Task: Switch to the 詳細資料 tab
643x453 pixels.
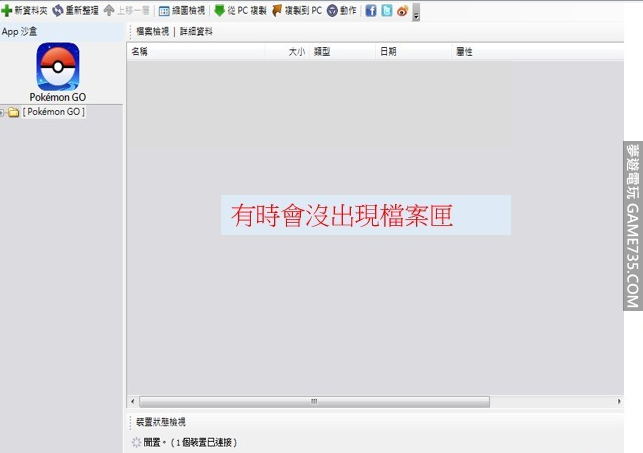Action: (x=196, y=32)
